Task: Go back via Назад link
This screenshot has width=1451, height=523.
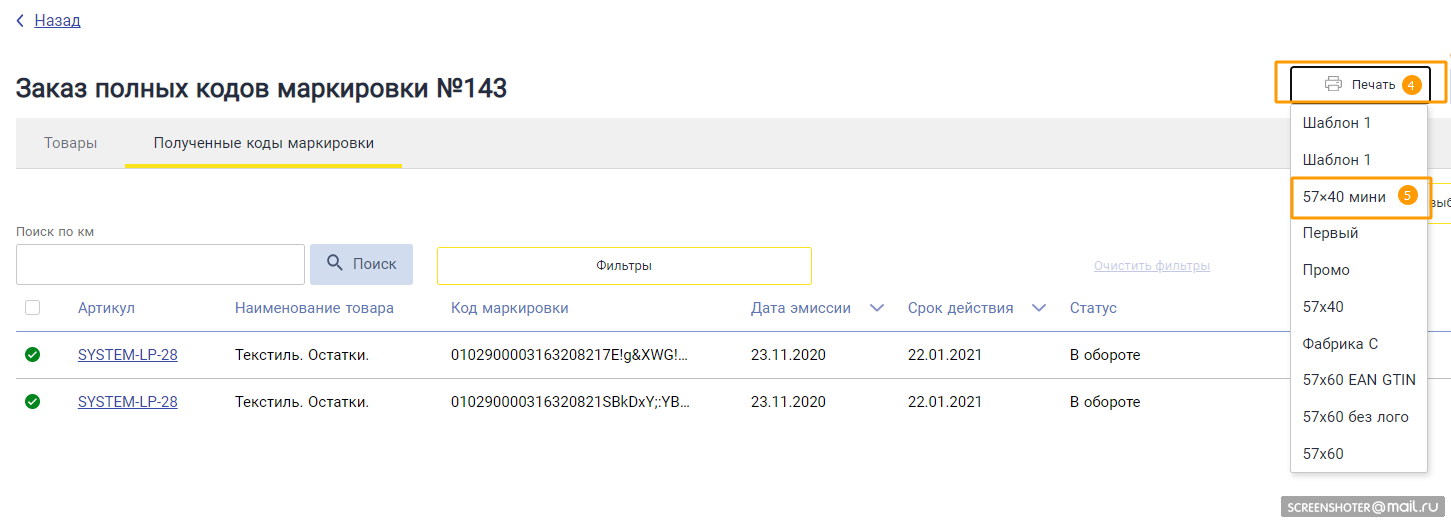Action: coord(57,20)
